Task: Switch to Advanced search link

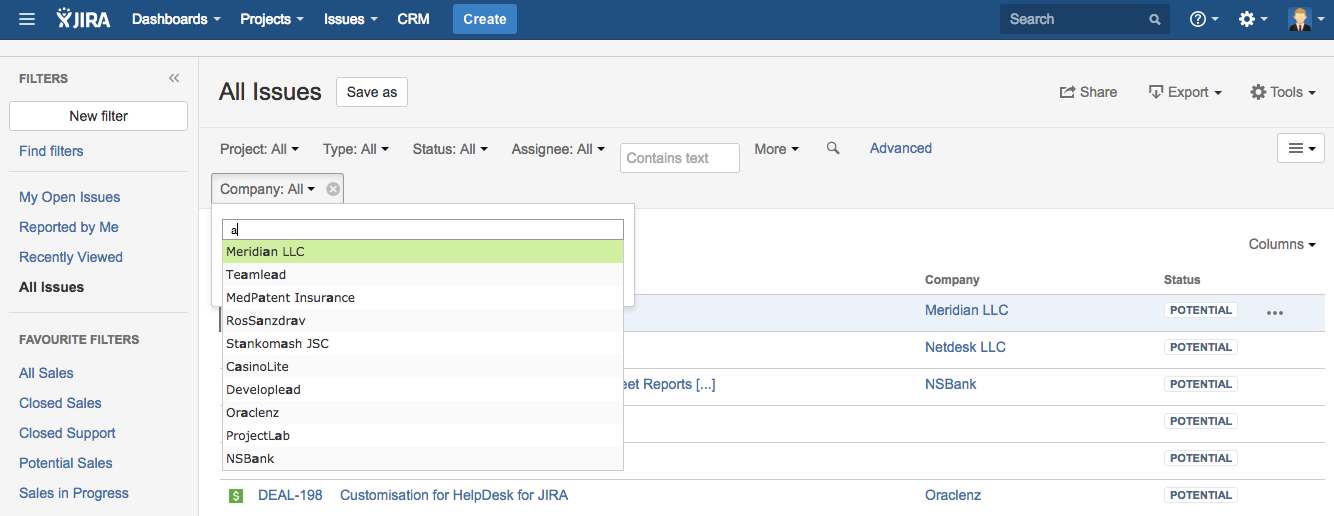Action: 900,148
